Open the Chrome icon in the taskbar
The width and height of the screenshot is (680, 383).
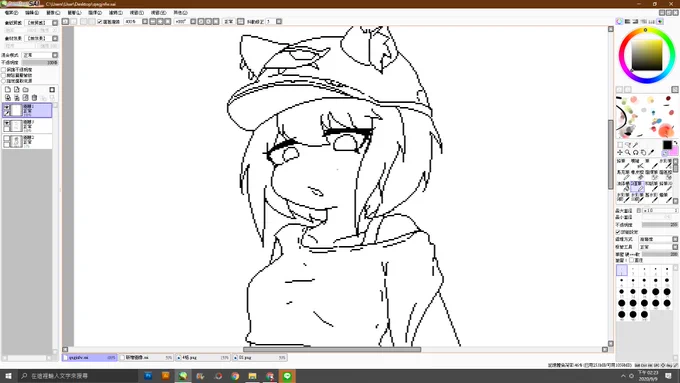click(x=235, y=376)
